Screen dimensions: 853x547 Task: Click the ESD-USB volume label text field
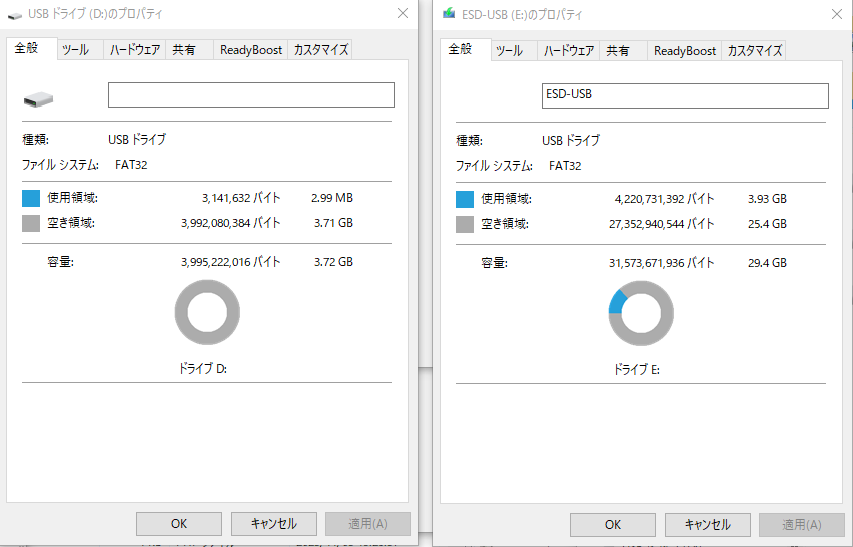pyautogui.click(x=685, y=95)
